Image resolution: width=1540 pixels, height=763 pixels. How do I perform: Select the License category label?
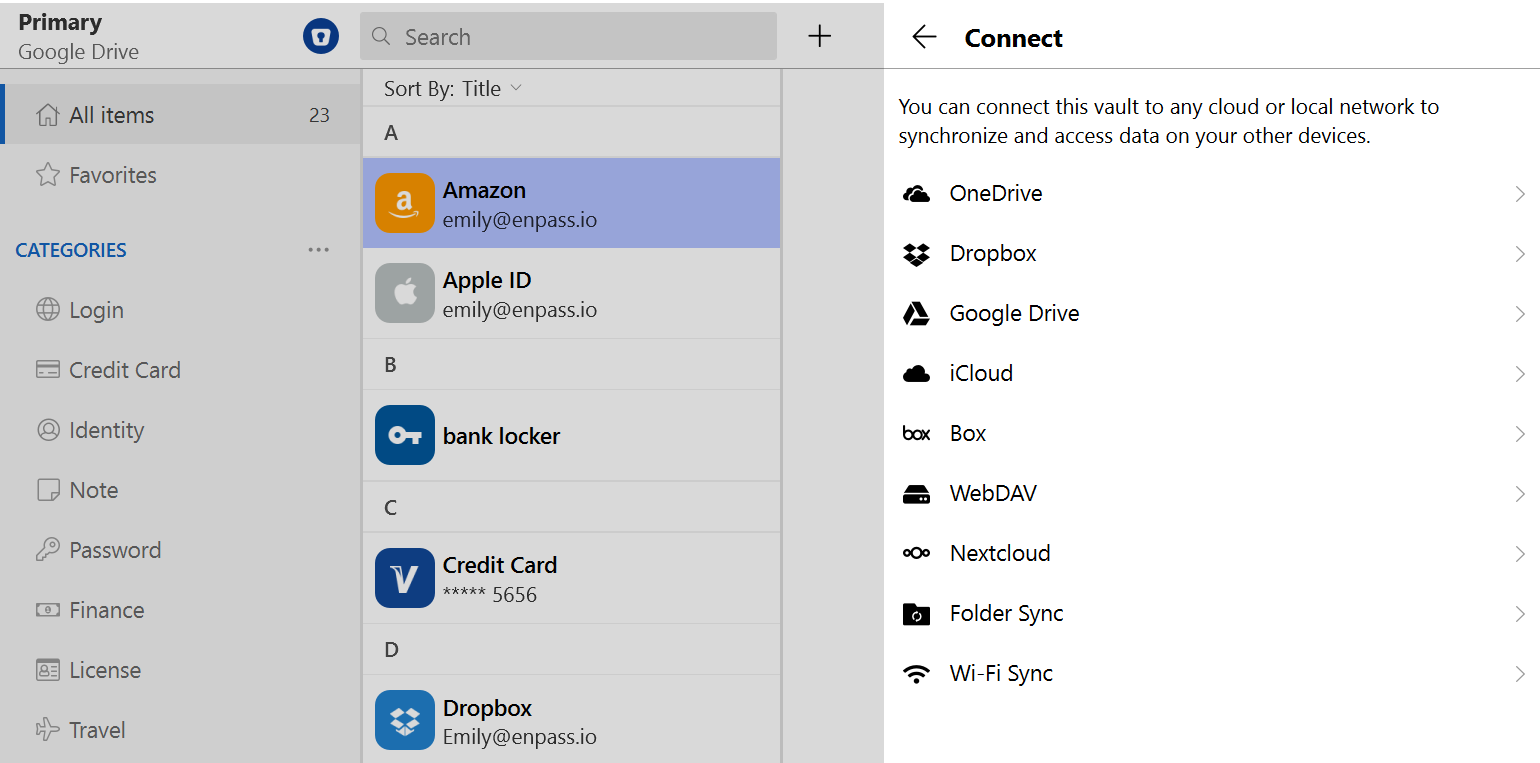click(x=105, y=670)
